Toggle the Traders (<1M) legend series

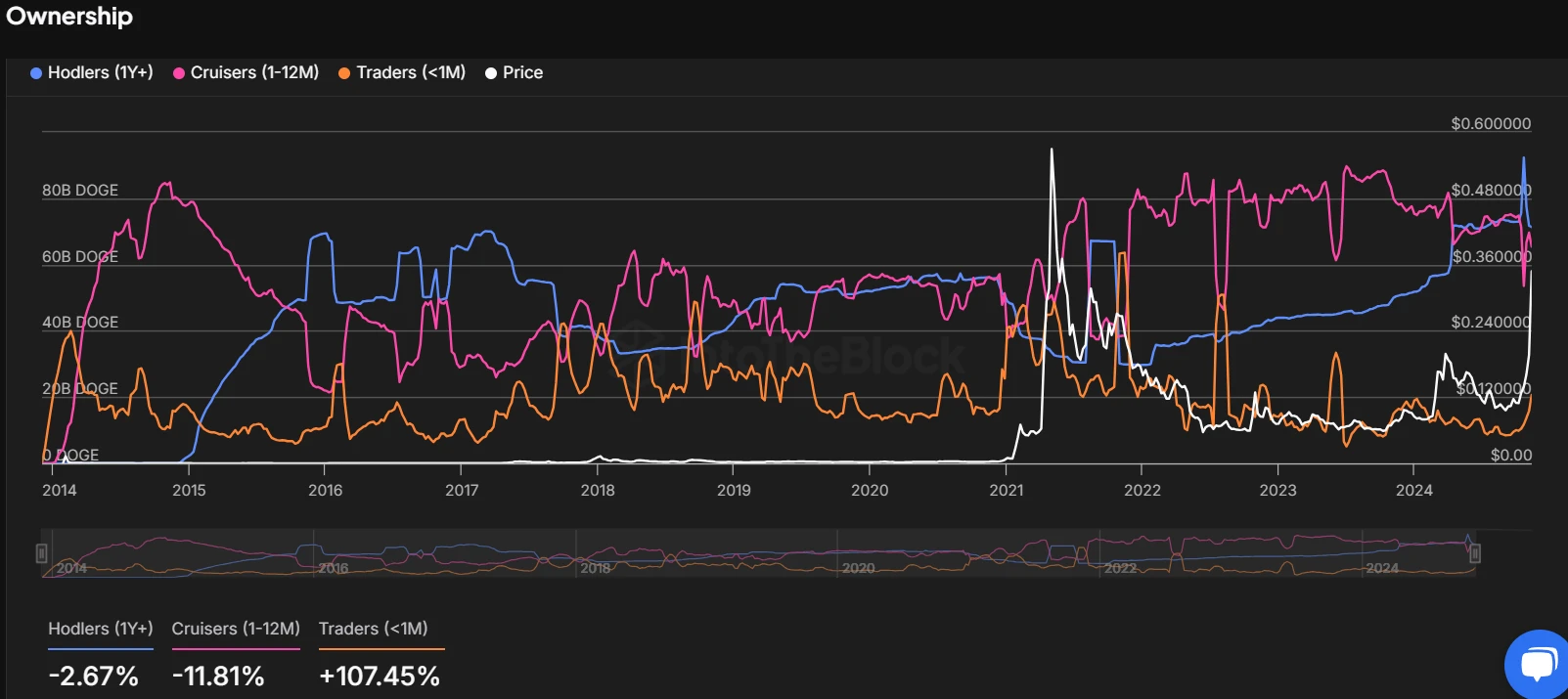click(402, 72)
